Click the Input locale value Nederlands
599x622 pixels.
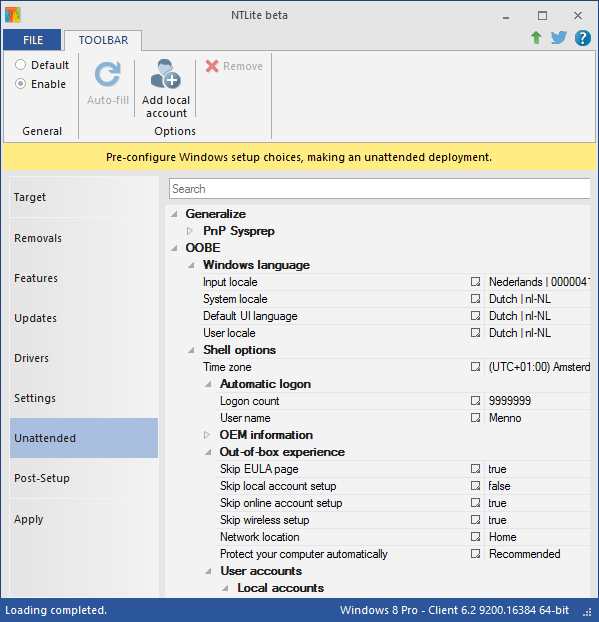point(539,282)
